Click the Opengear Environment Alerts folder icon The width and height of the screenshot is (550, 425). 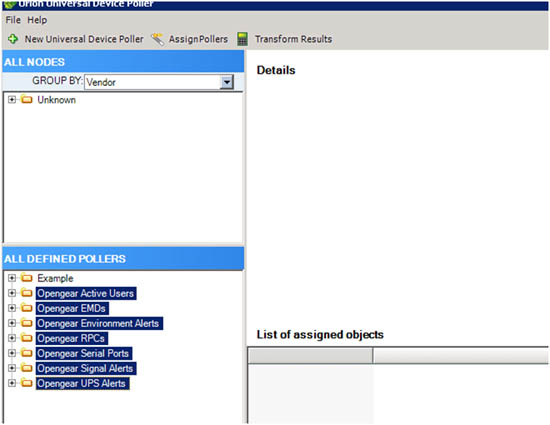point(27,323)
